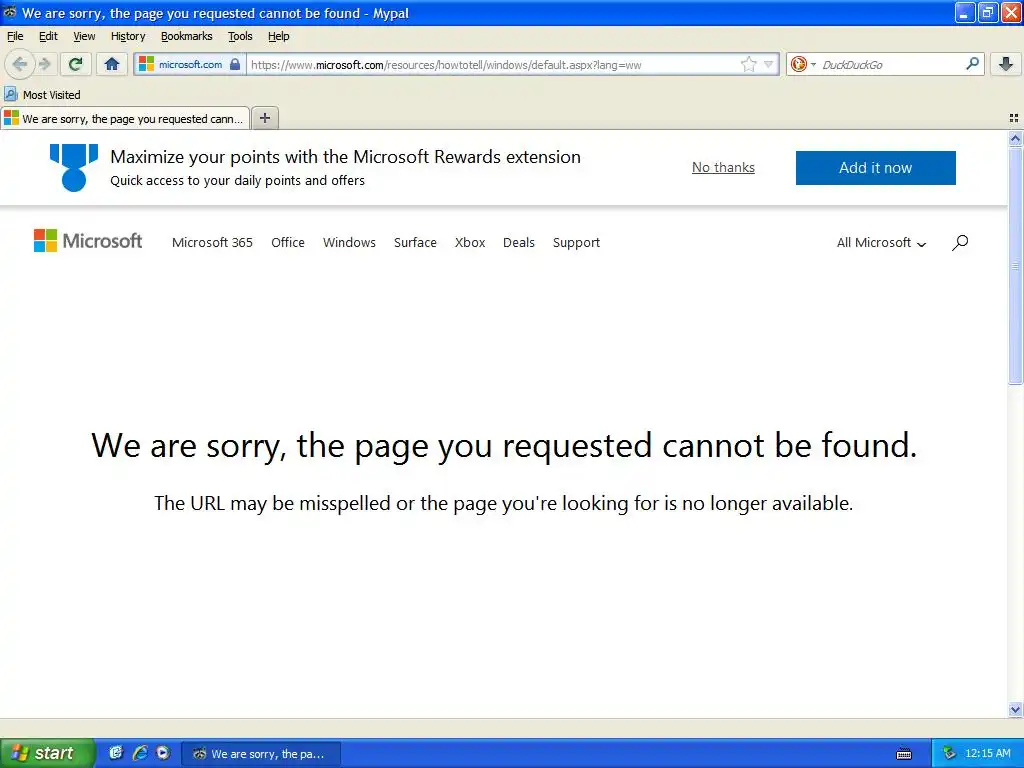
Task: Open the History menu
Action: [x=128, y=36]
